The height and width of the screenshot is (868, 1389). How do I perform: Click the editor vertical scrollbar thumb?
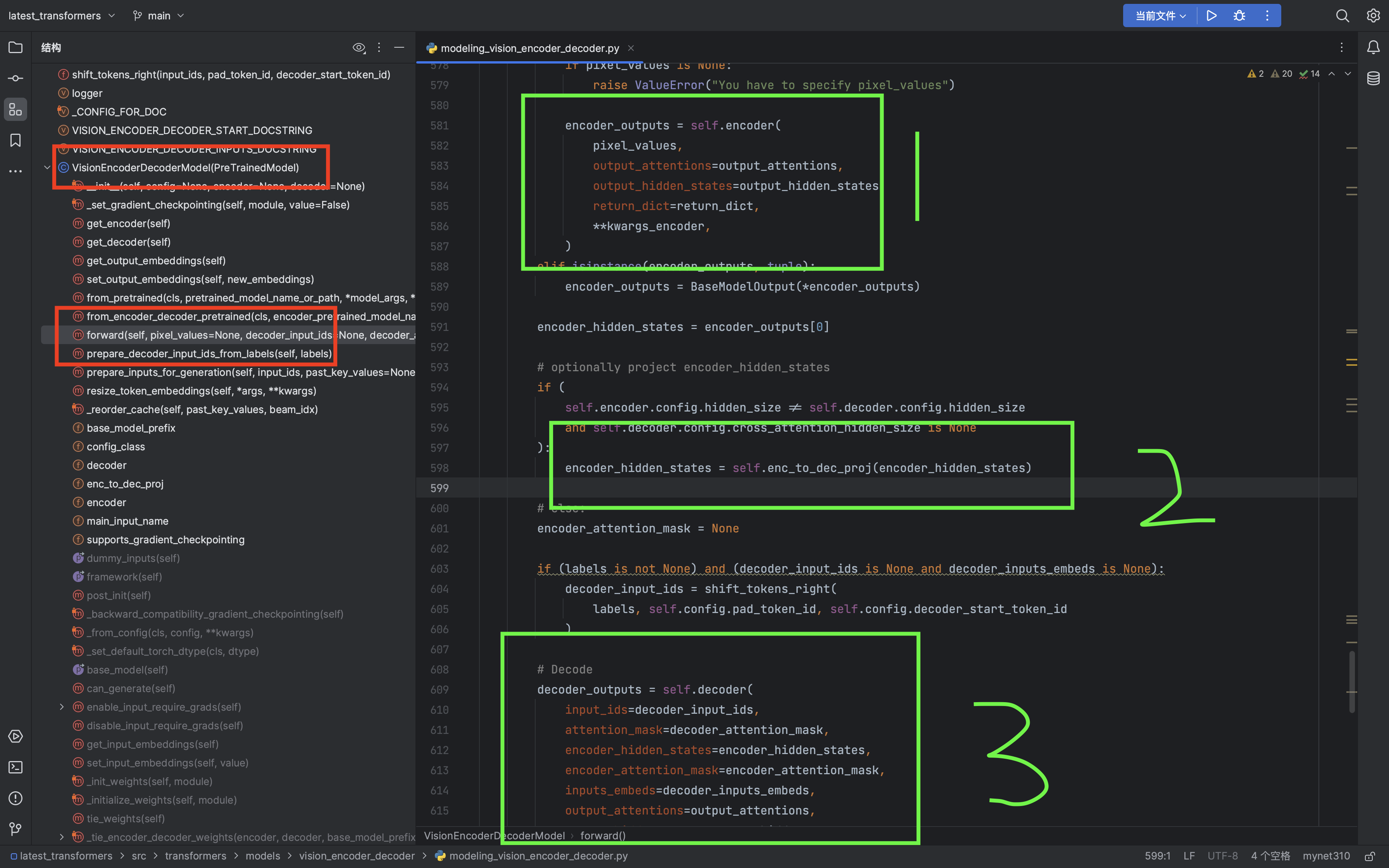click(1352, 682)
